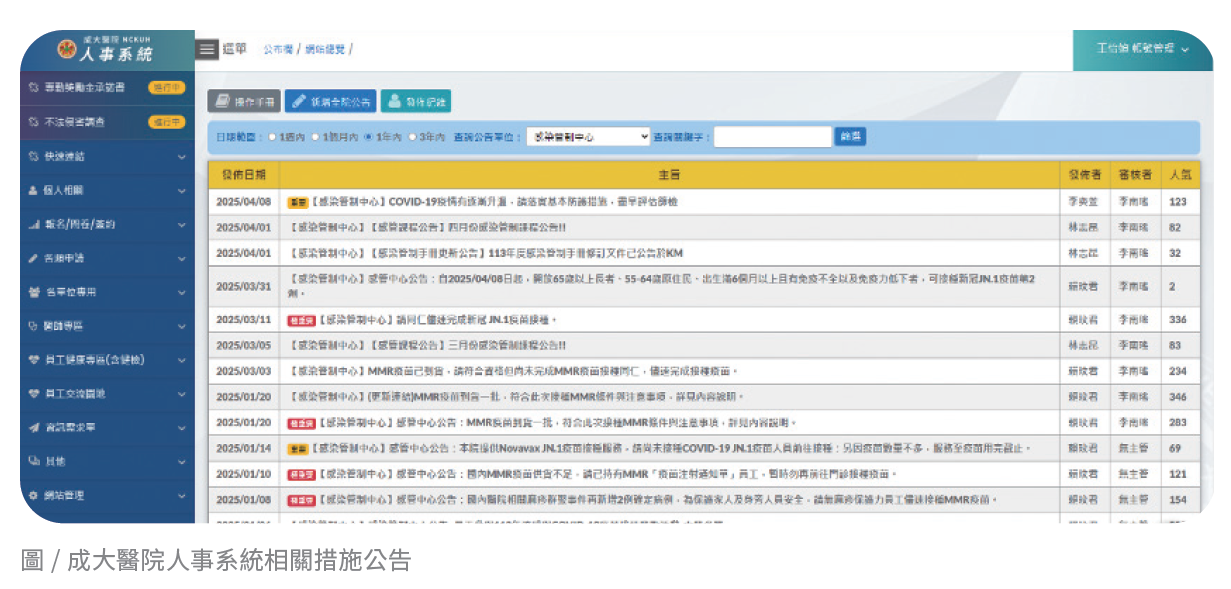
Task: Click the keyword search input field
Action: (772, 137)
